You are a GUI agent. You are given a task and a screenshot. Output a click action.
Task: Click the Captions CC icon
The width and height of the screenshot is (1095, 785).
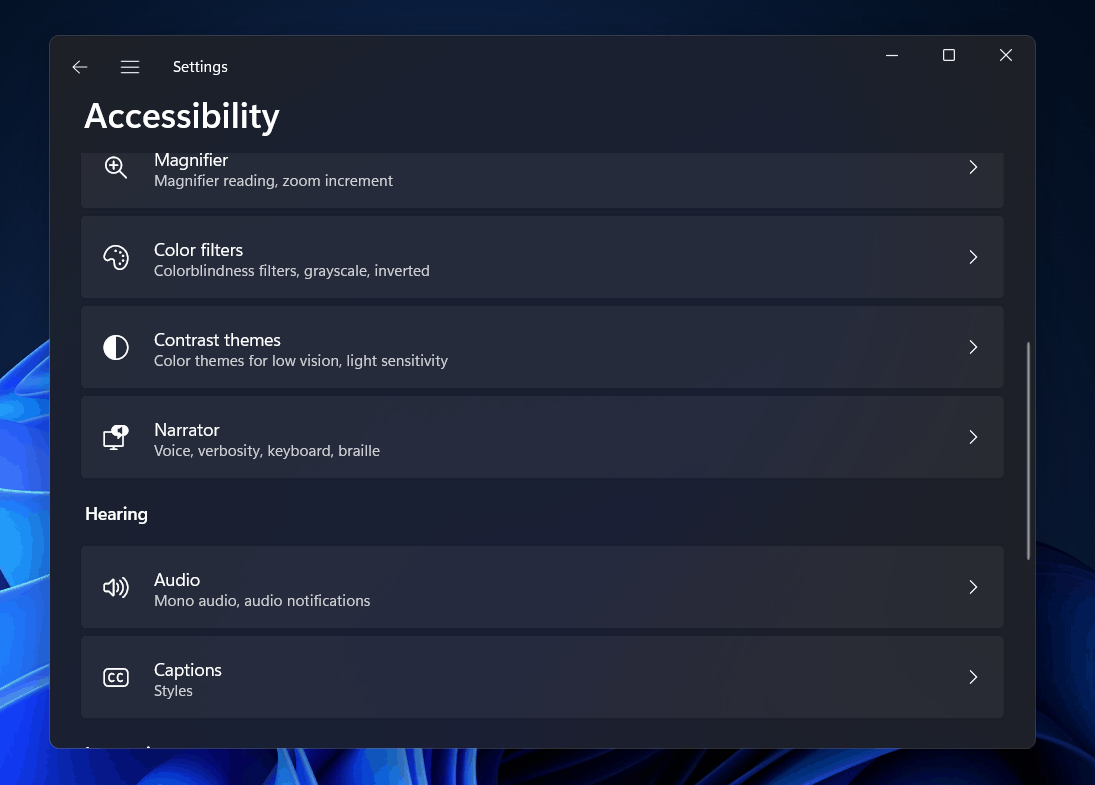click(116, 678)
